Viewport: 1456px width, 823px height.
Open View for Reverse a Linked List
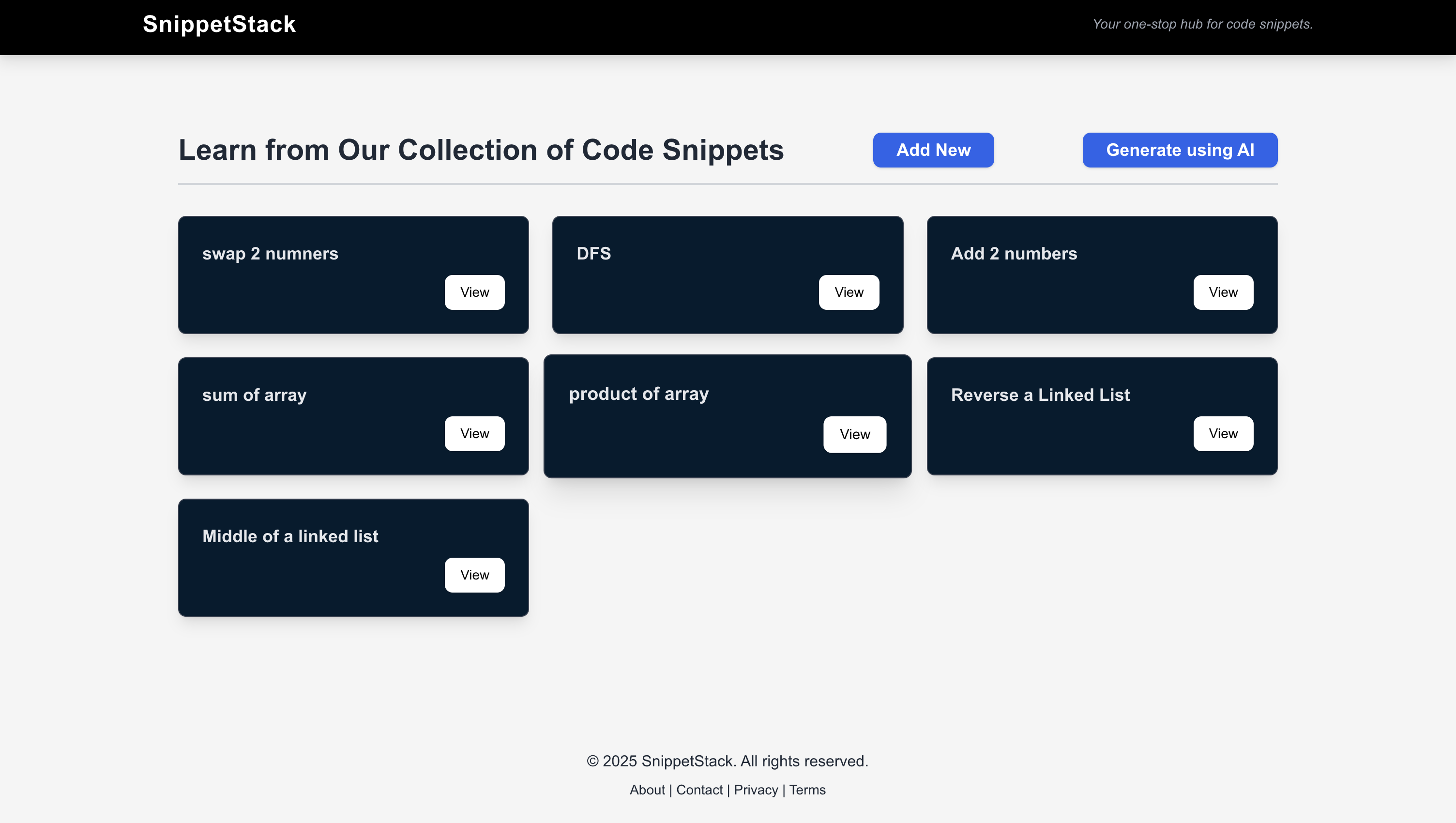(x=1223, y=434)
